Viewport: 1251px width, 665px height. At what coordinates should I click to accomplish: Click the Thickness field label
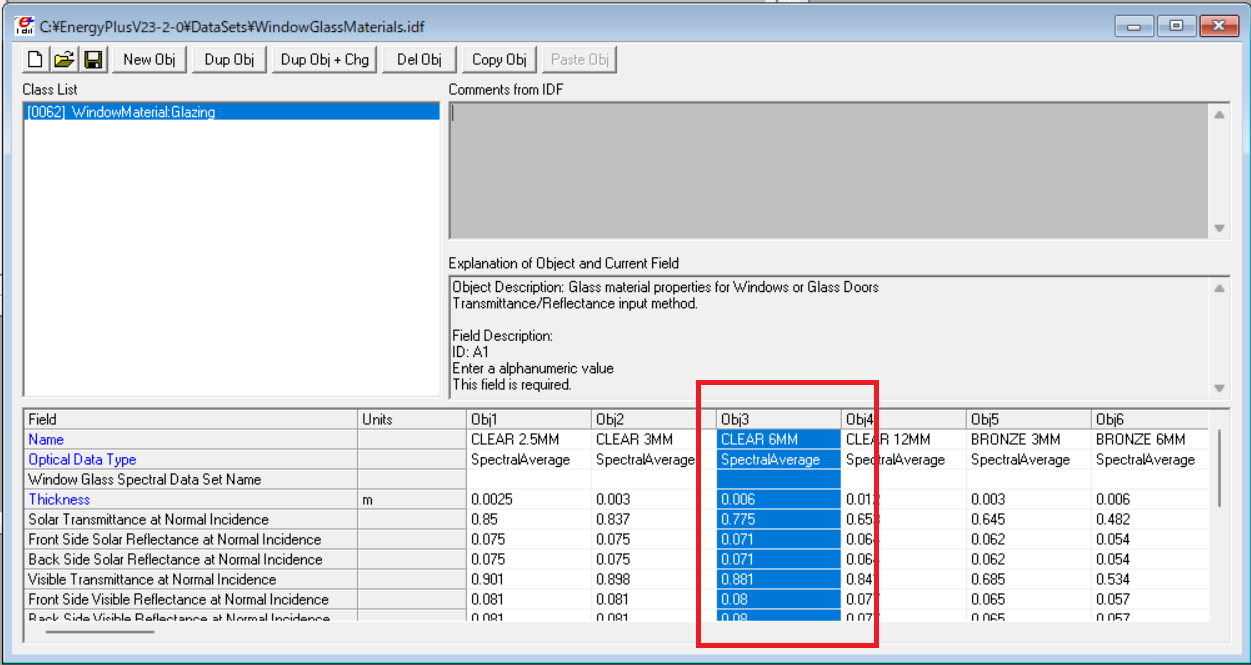tap(191, 499)
